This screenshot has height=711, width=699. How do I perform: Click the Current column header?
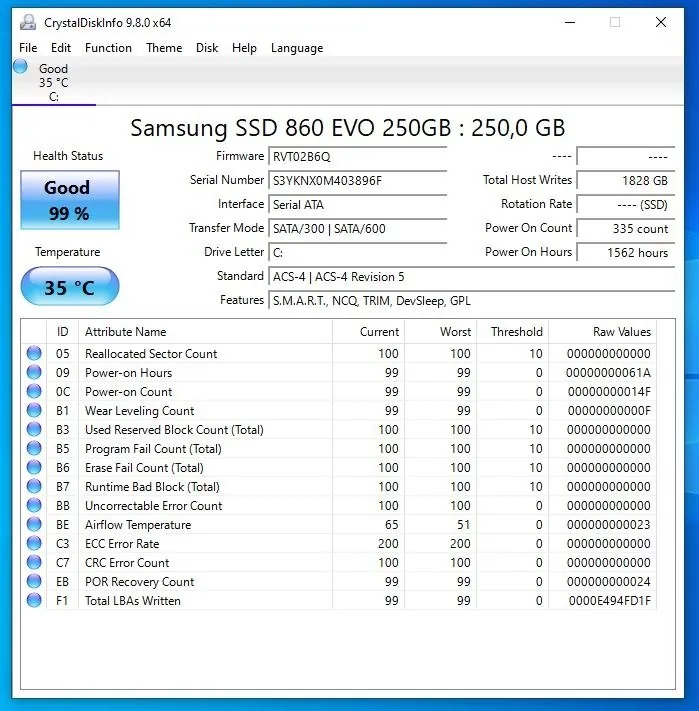[x=368, y=332]
